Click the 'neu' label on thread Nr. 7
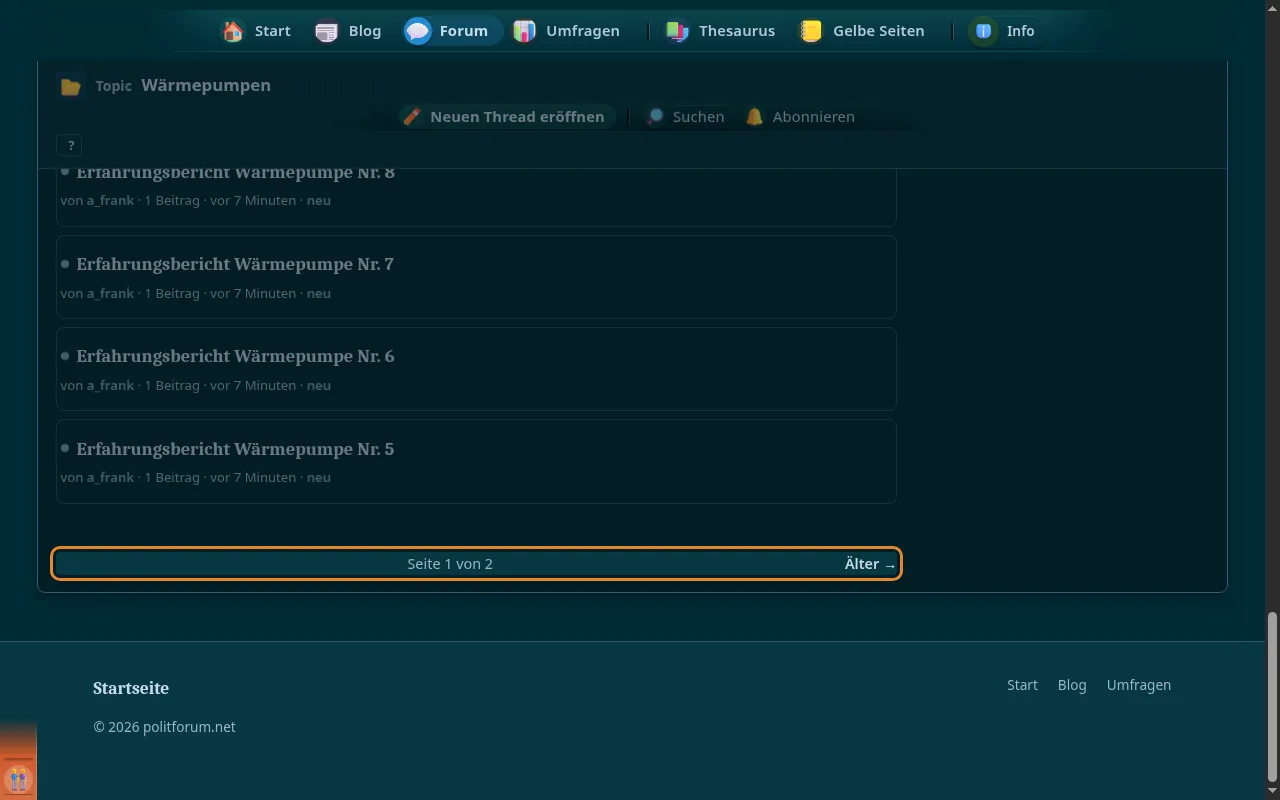 point(318,293)
